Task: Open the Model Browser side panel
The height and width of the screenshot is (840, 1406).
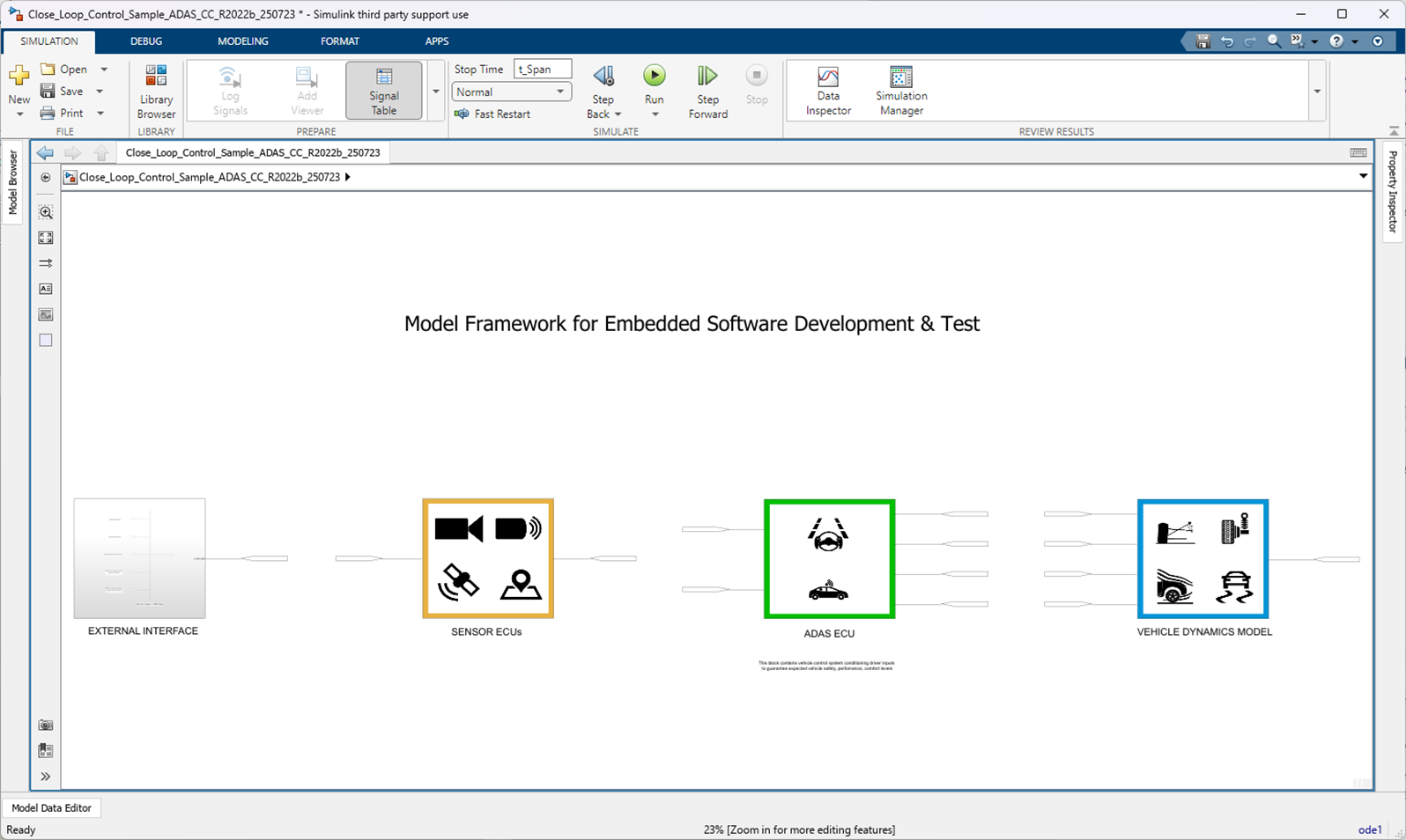Action: 12,182
